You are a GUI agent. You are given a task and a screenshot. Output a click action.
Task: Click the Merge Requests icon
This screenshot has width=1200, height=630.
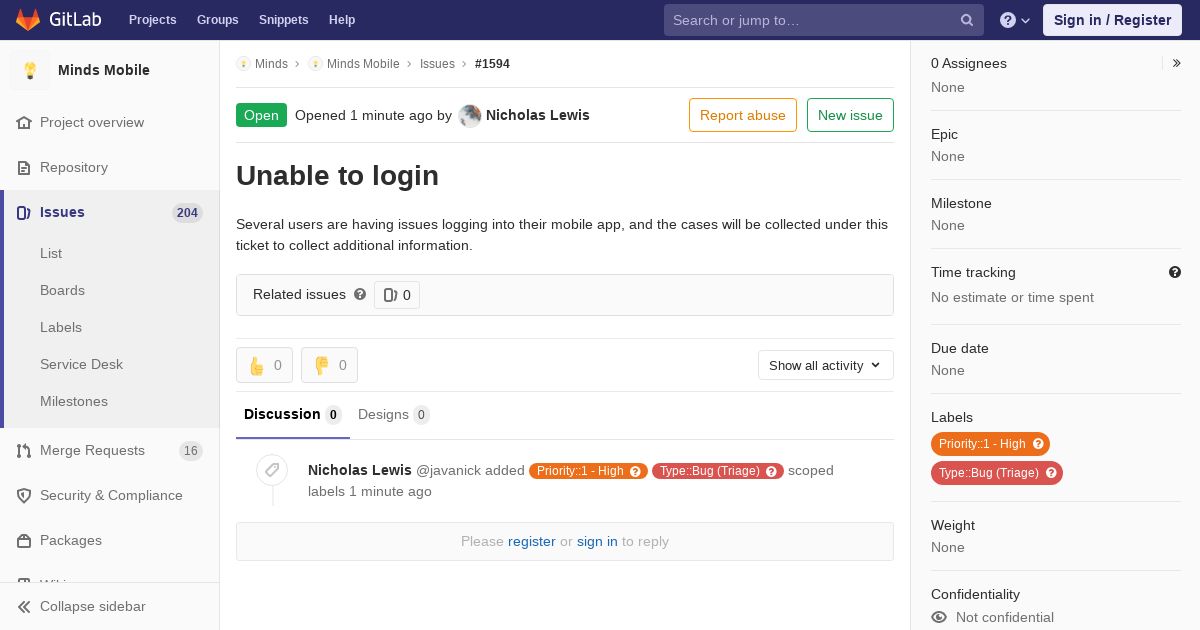tap(24, 450)
